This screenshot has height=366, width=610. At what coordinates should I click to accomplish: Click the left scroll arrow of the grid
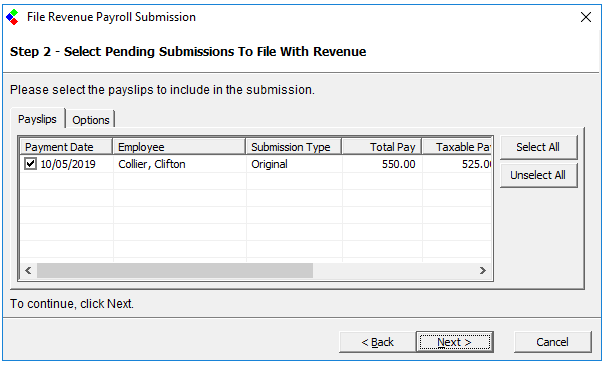pos(28,270)
